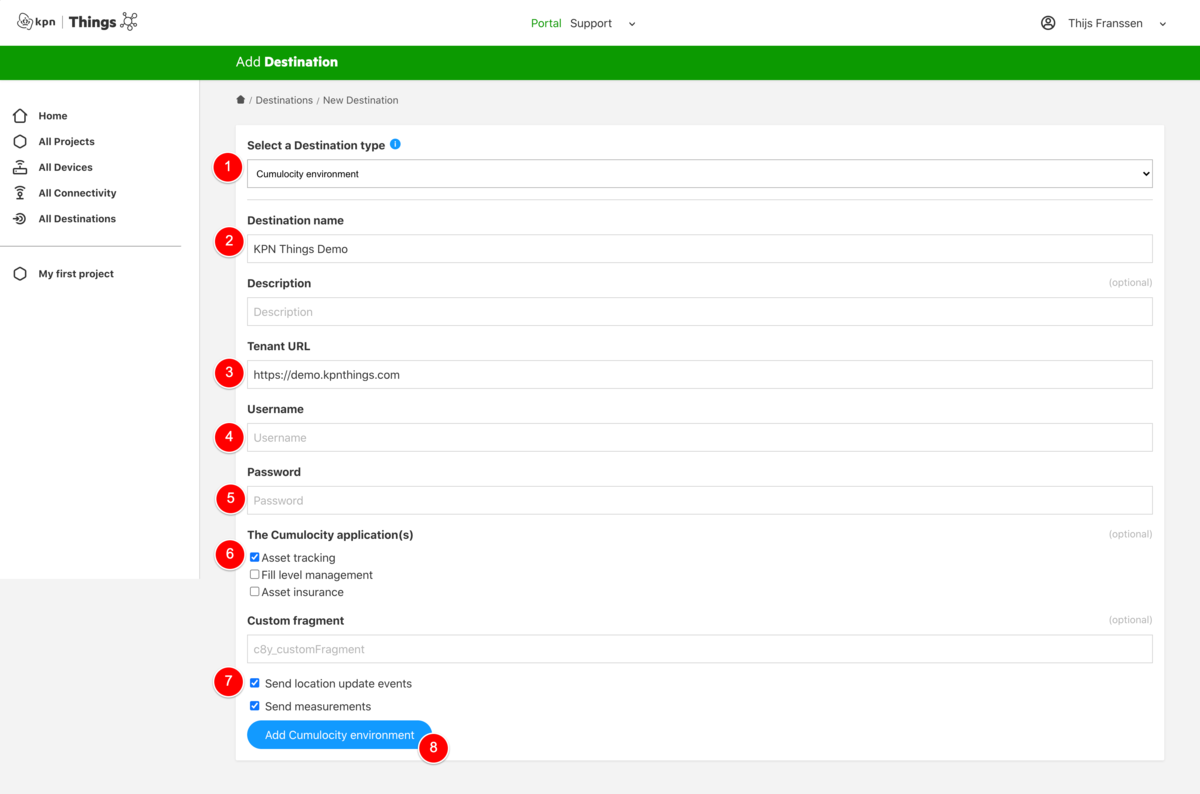Open the Support tab
Image resolution: width=1200 pixels, height=794 pixels.
pyautogui.click(x=591, y=23)
